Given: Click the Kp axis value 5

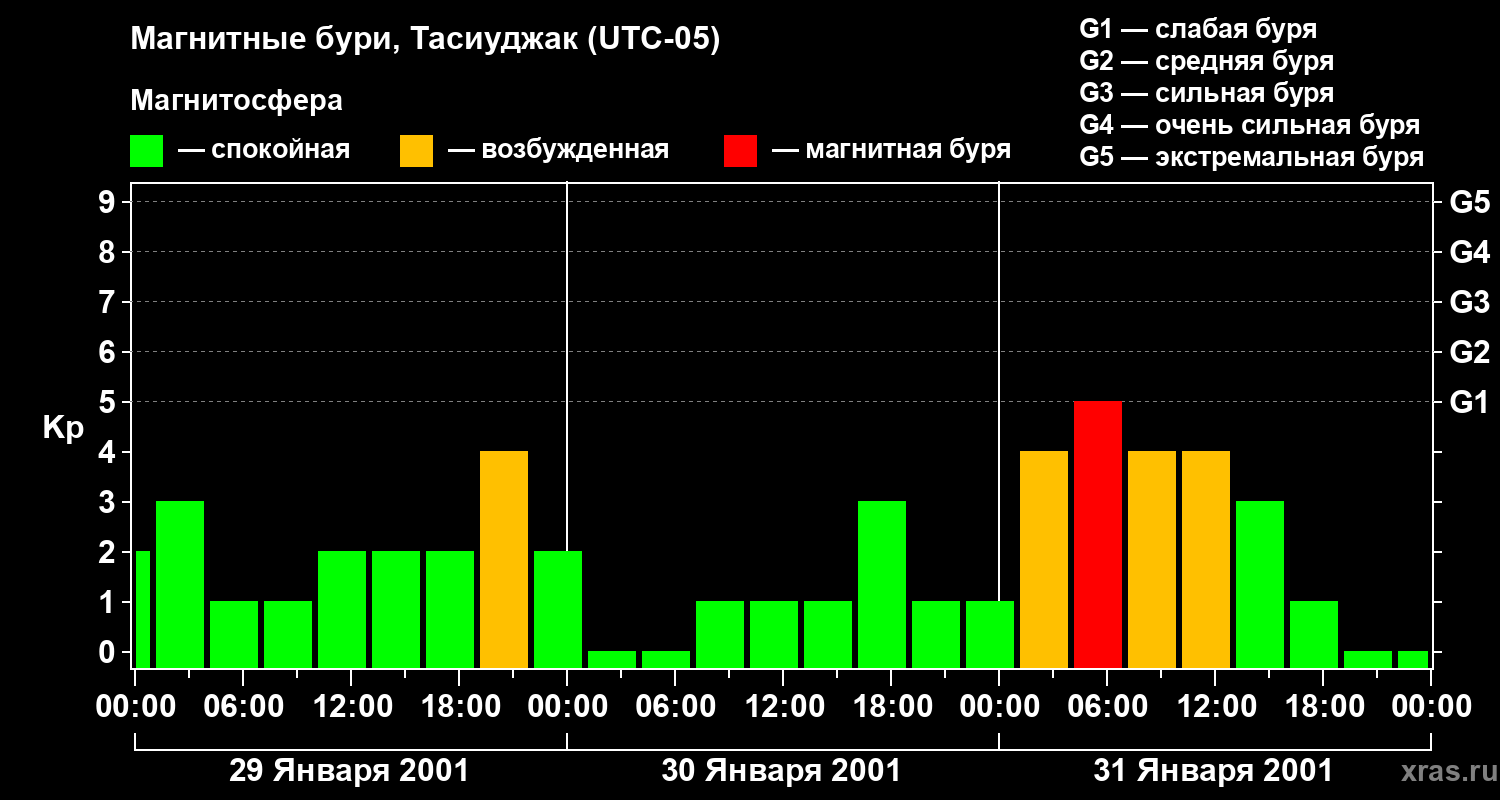Looking at the screenshot, I should [x=108, y=402].
